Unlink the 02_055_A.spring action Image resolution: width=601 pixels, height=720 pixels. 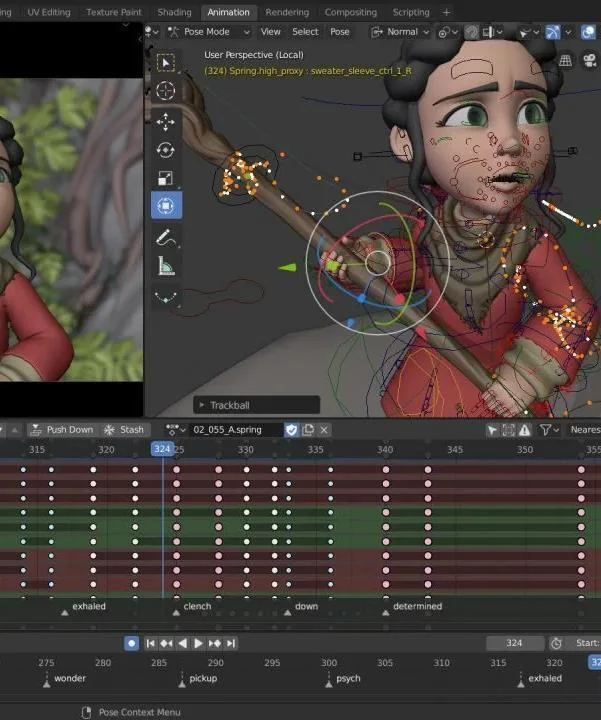click(324, 430)
